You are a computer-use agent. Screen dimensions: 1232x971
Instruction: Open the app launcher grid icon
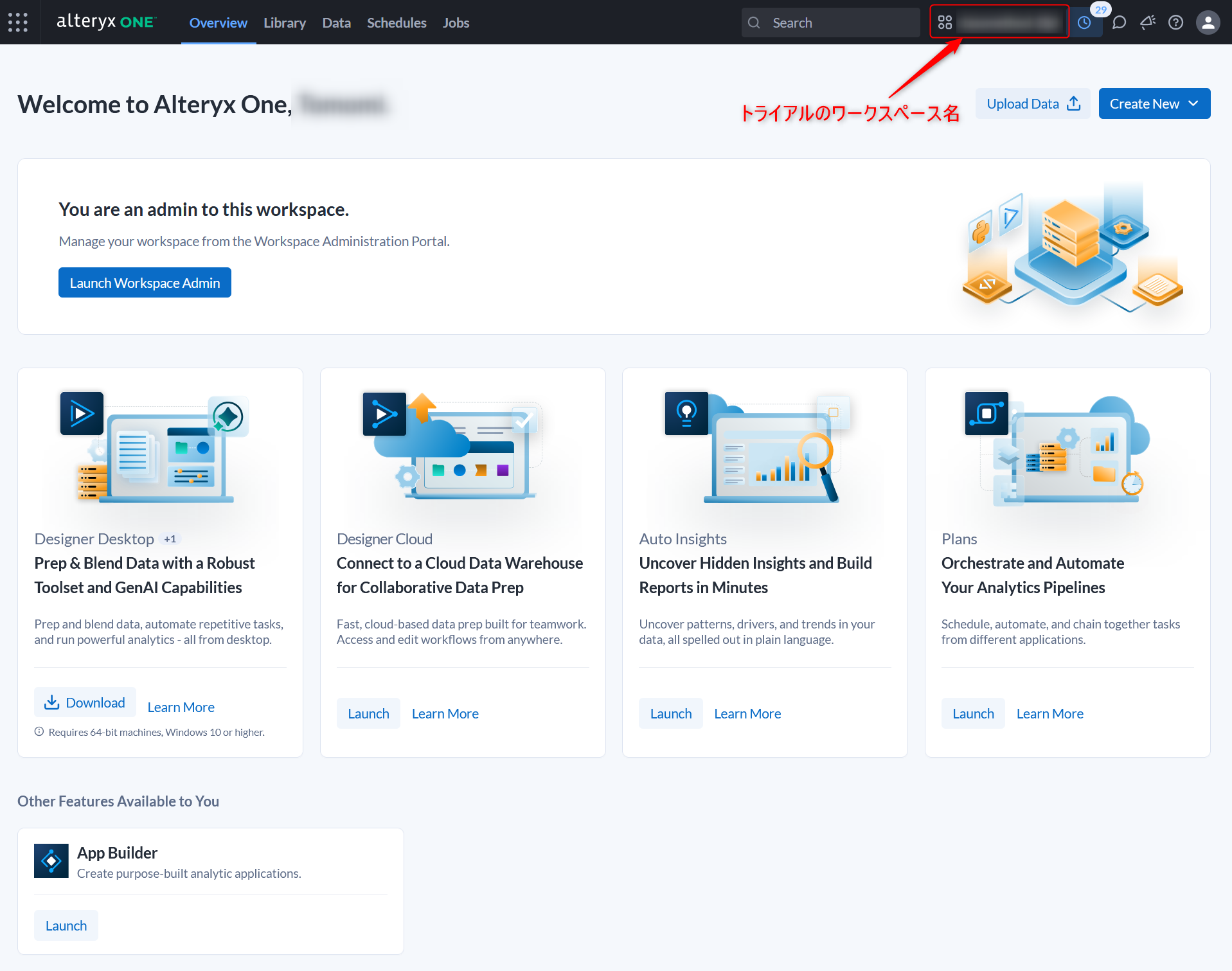tap(18, 22)
